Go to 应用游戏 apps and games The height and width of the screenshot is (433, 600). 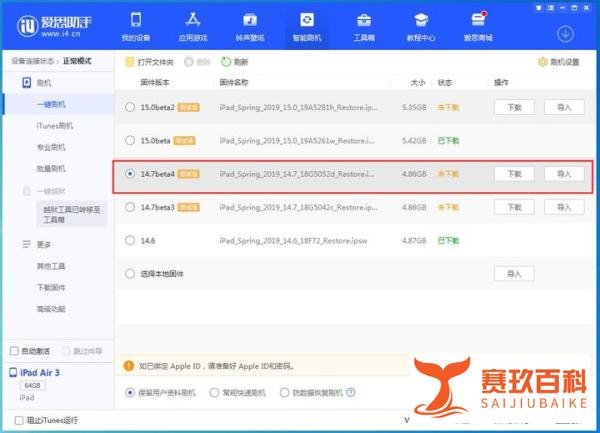[193, 26]
